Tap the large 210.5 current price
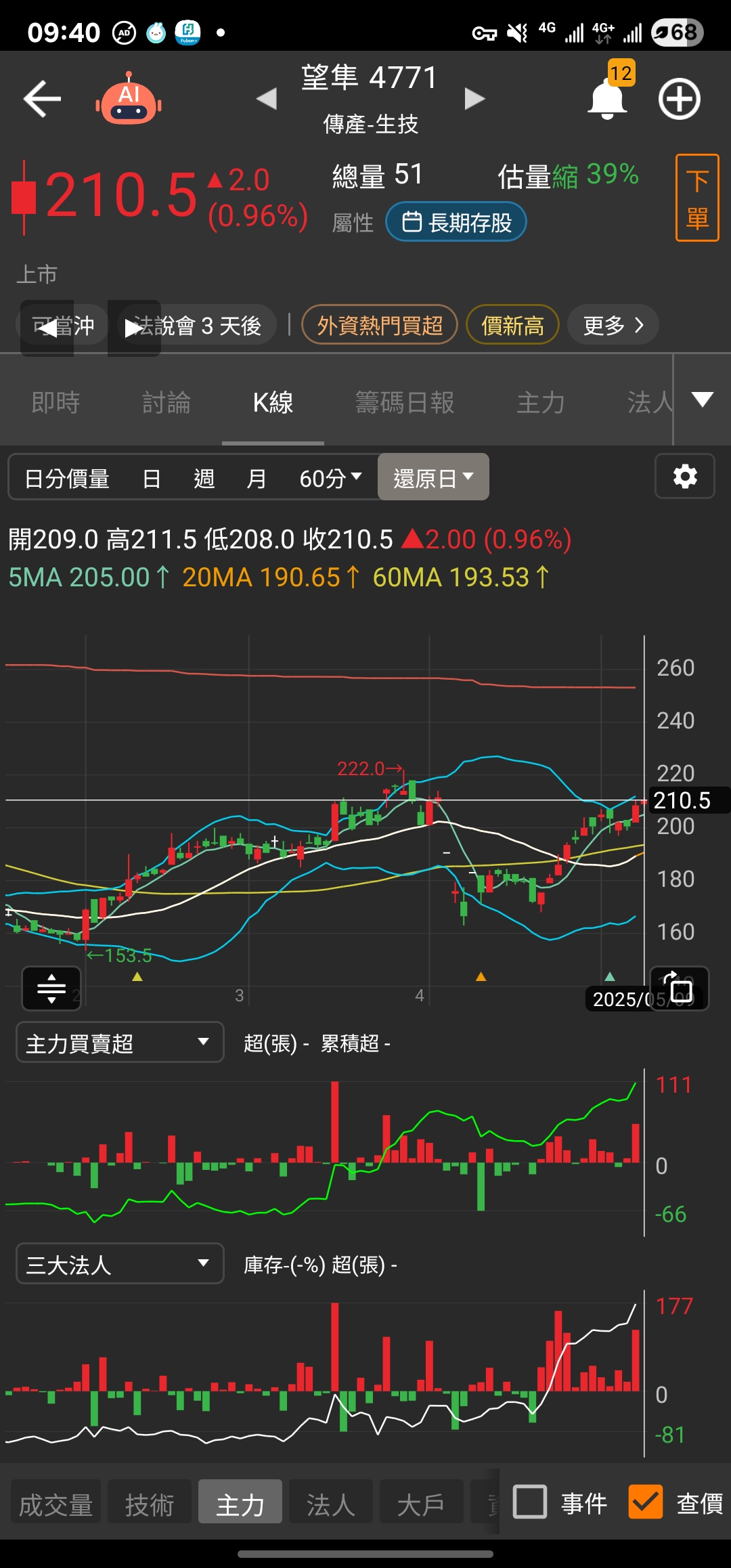731x1568 pixels. [121, 196]
